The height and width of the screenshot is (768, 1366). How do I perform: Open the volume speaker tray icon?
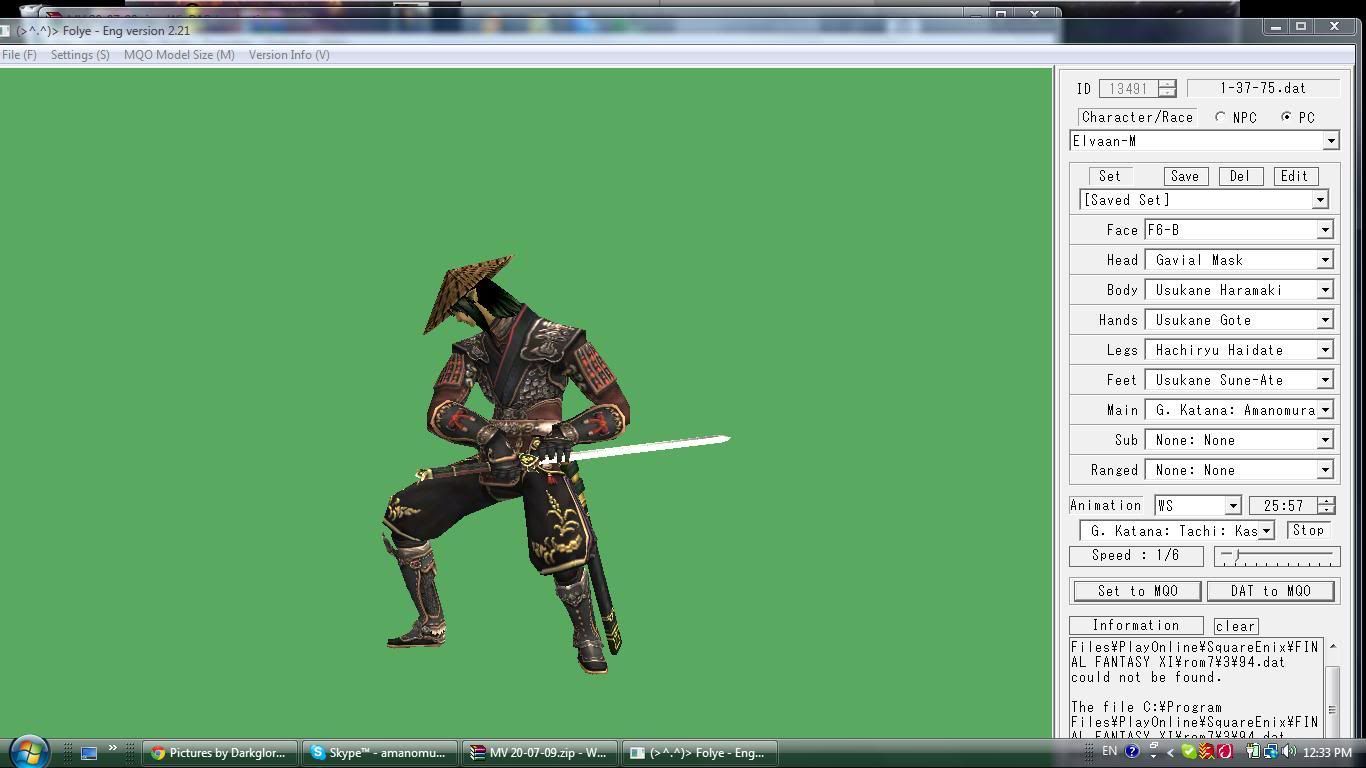(1288, 752)
